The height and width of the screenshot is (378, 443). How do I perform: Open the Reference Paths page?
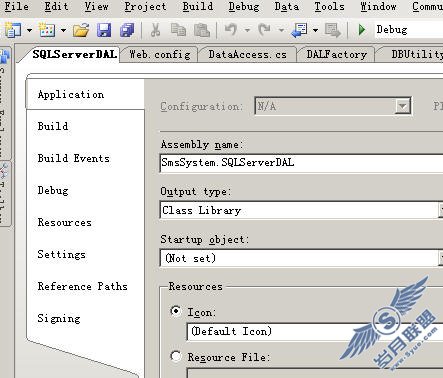(x=82, y=286)
